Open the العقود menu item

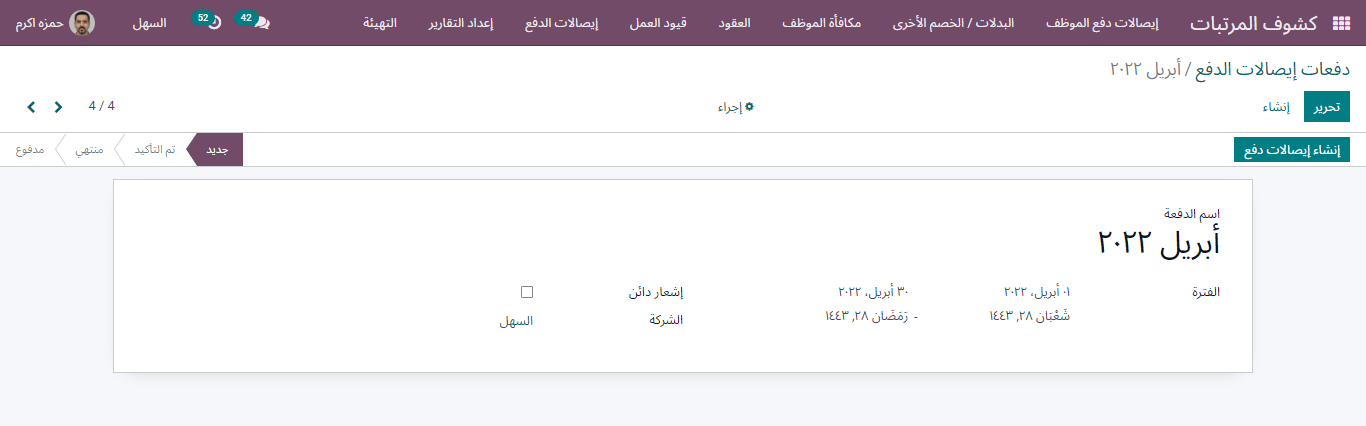[735, 23]
